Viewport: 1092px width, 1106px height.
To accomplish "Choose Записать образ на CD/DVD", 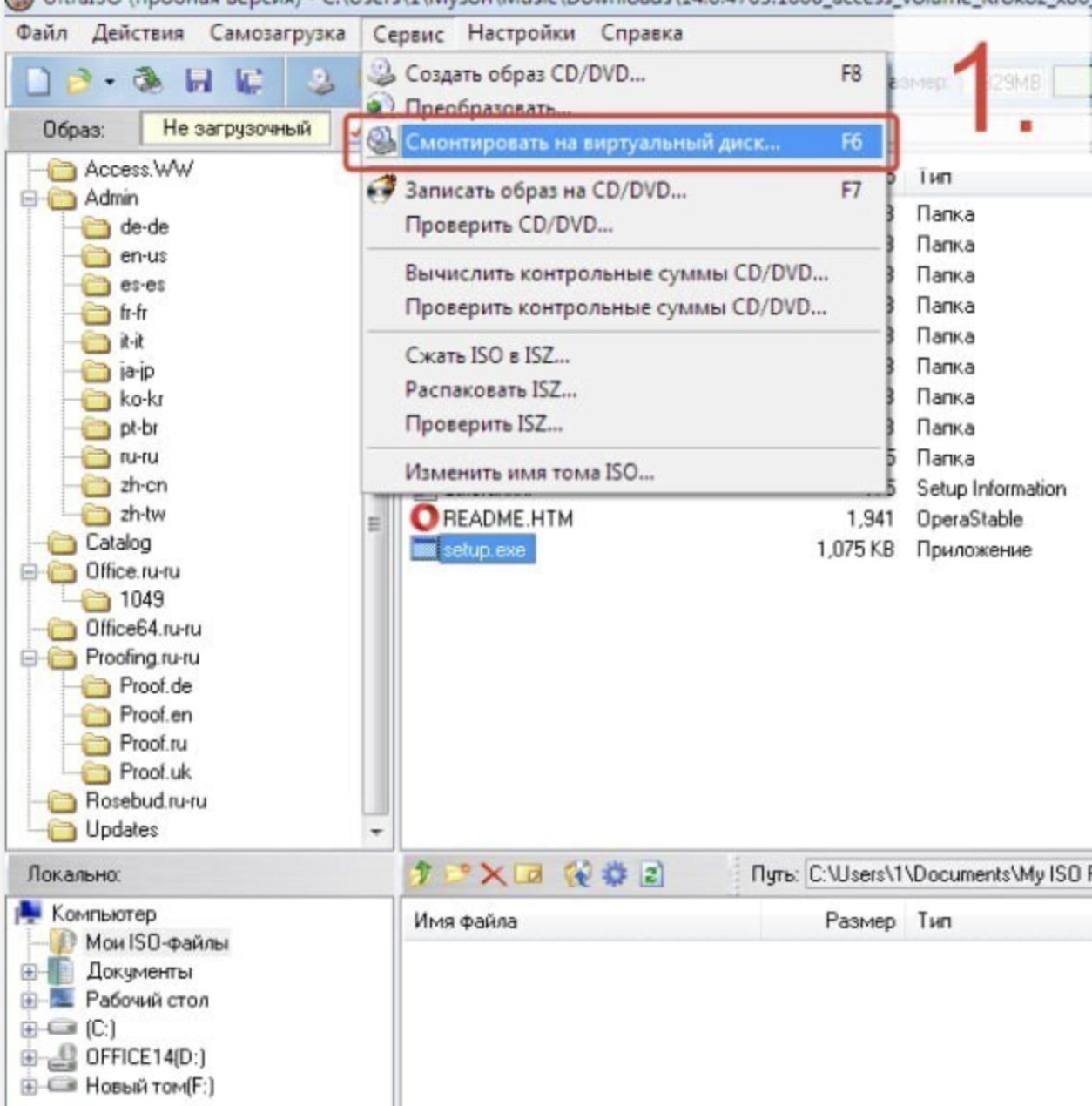I will point(624,190).
